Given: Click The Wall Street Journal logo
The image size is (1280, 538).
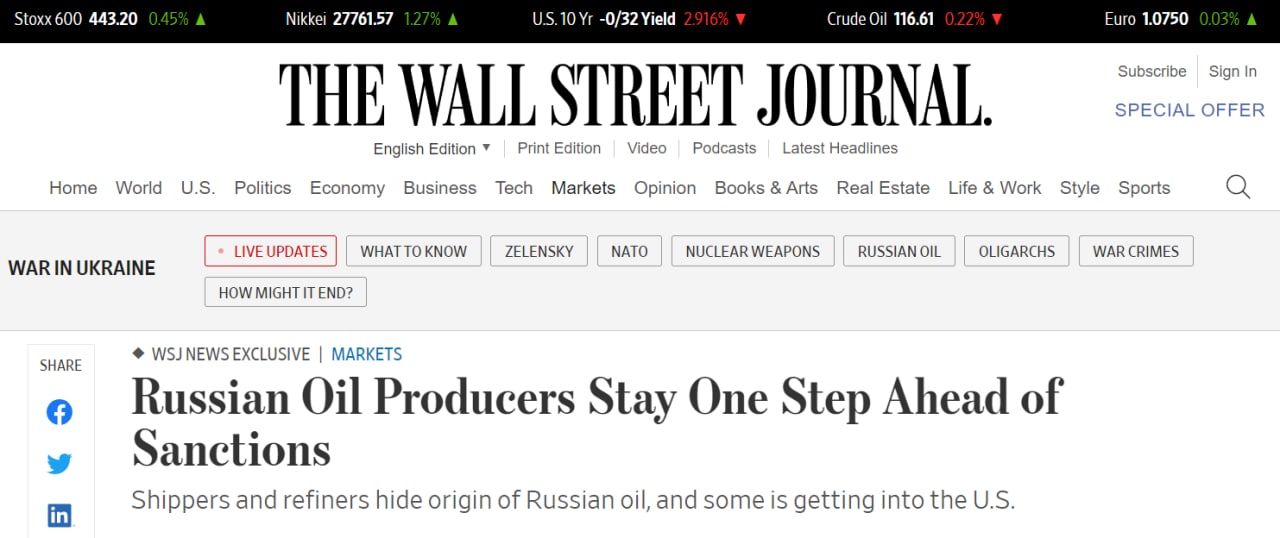Looking at the screenshot, I should (635, 96).
